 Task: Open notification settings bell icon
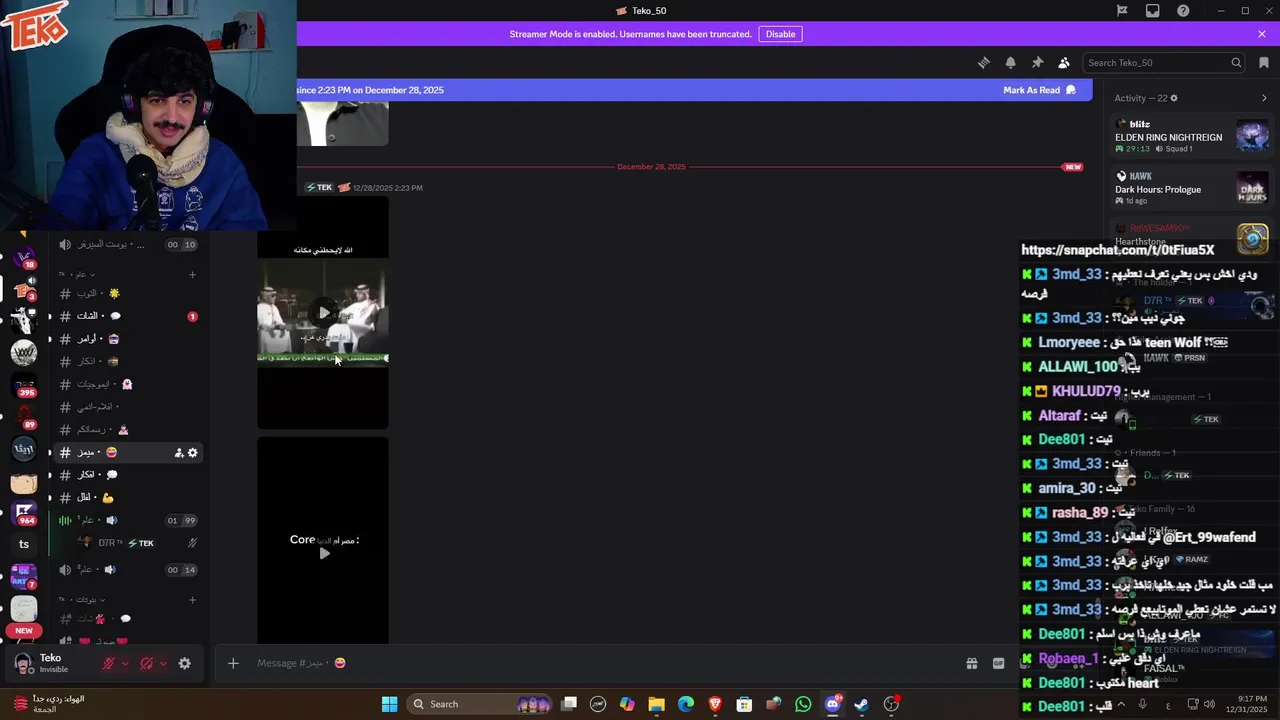click(x=1010, y=62)
